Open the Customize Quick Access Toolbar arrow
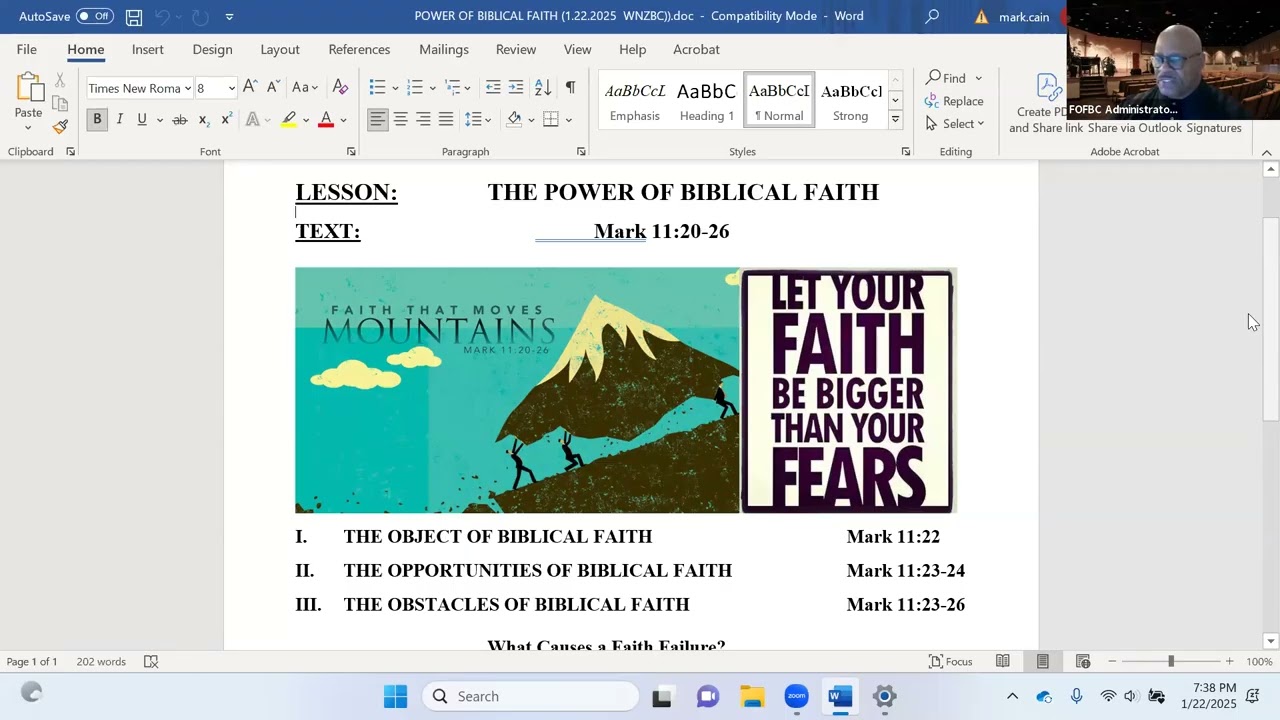The height and width of the screenshot is (720, 1280). point(229,17)
